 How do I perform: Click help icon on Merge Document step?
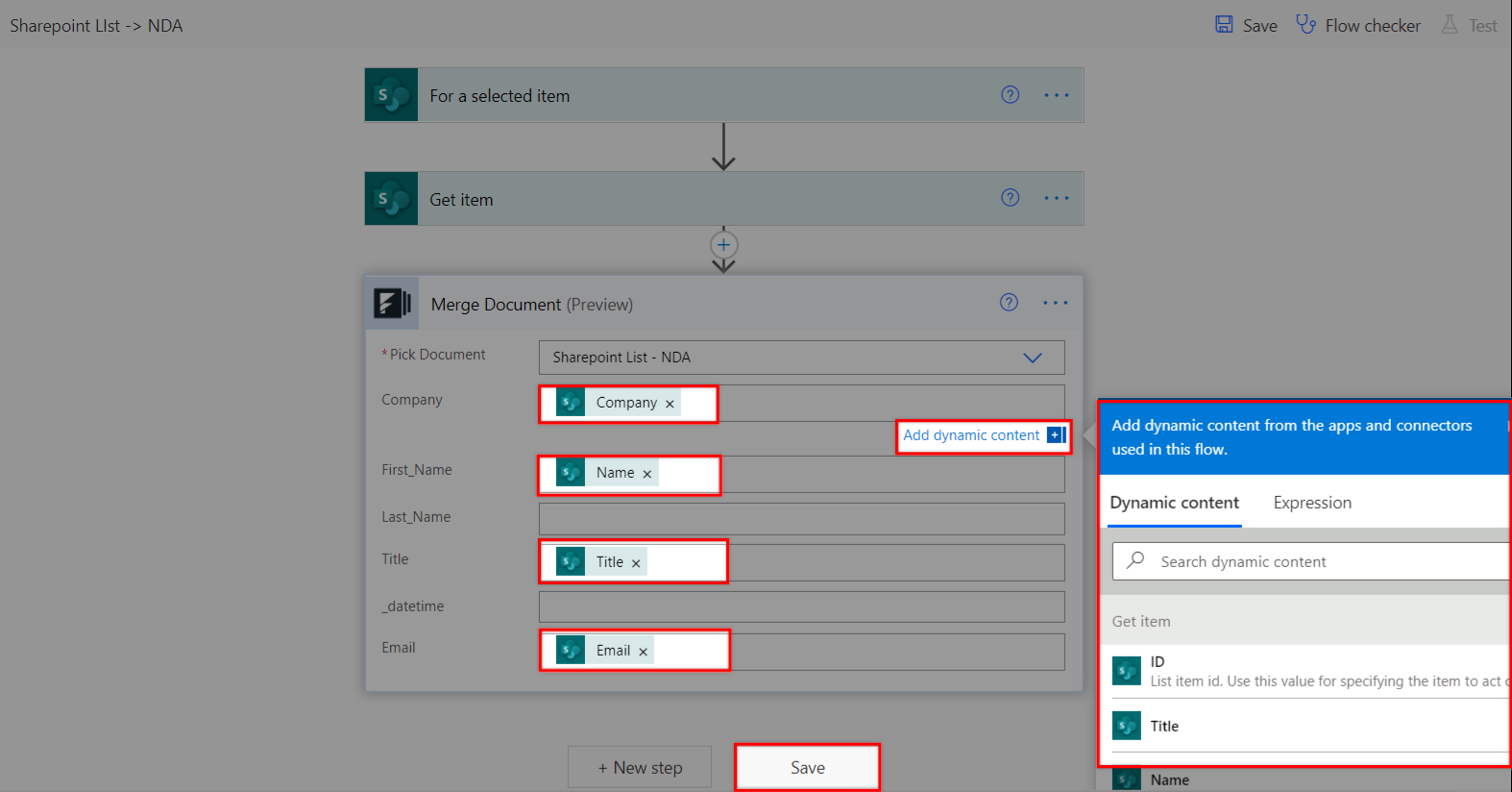click(1009, 302)
